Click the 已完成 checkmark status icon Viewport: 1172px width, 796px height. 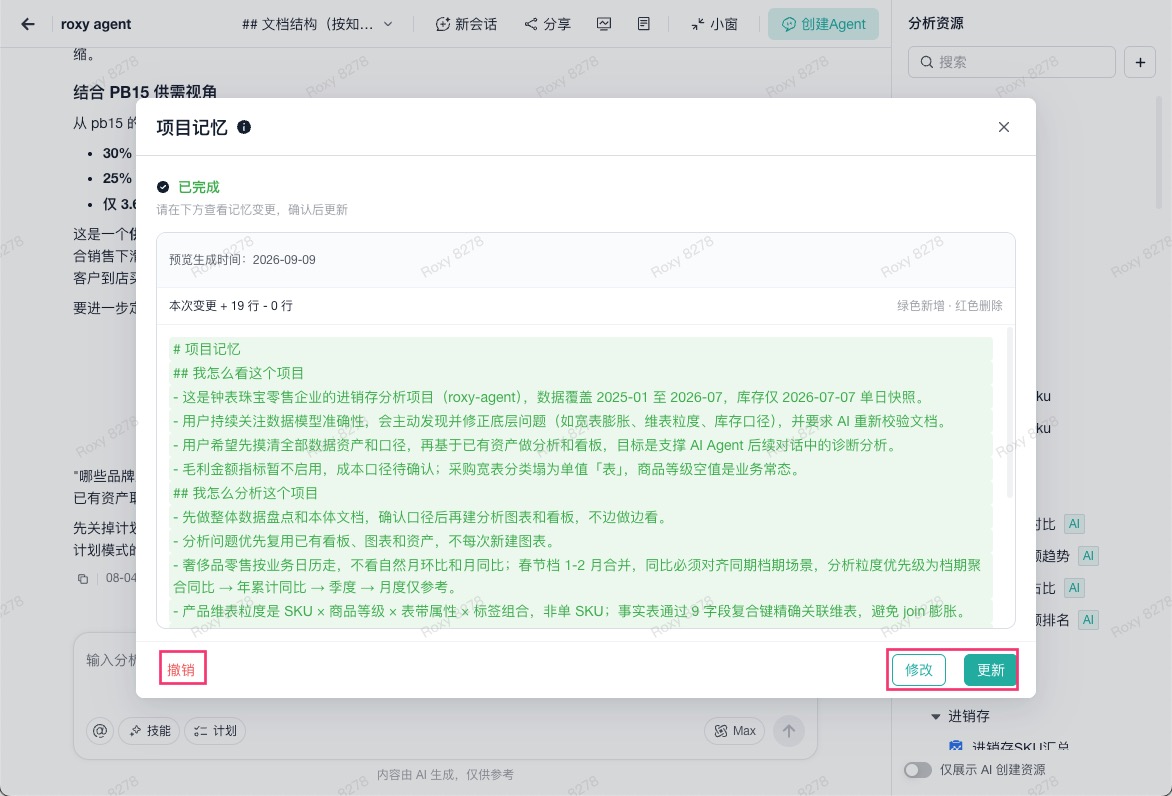[x=163, y=187]
